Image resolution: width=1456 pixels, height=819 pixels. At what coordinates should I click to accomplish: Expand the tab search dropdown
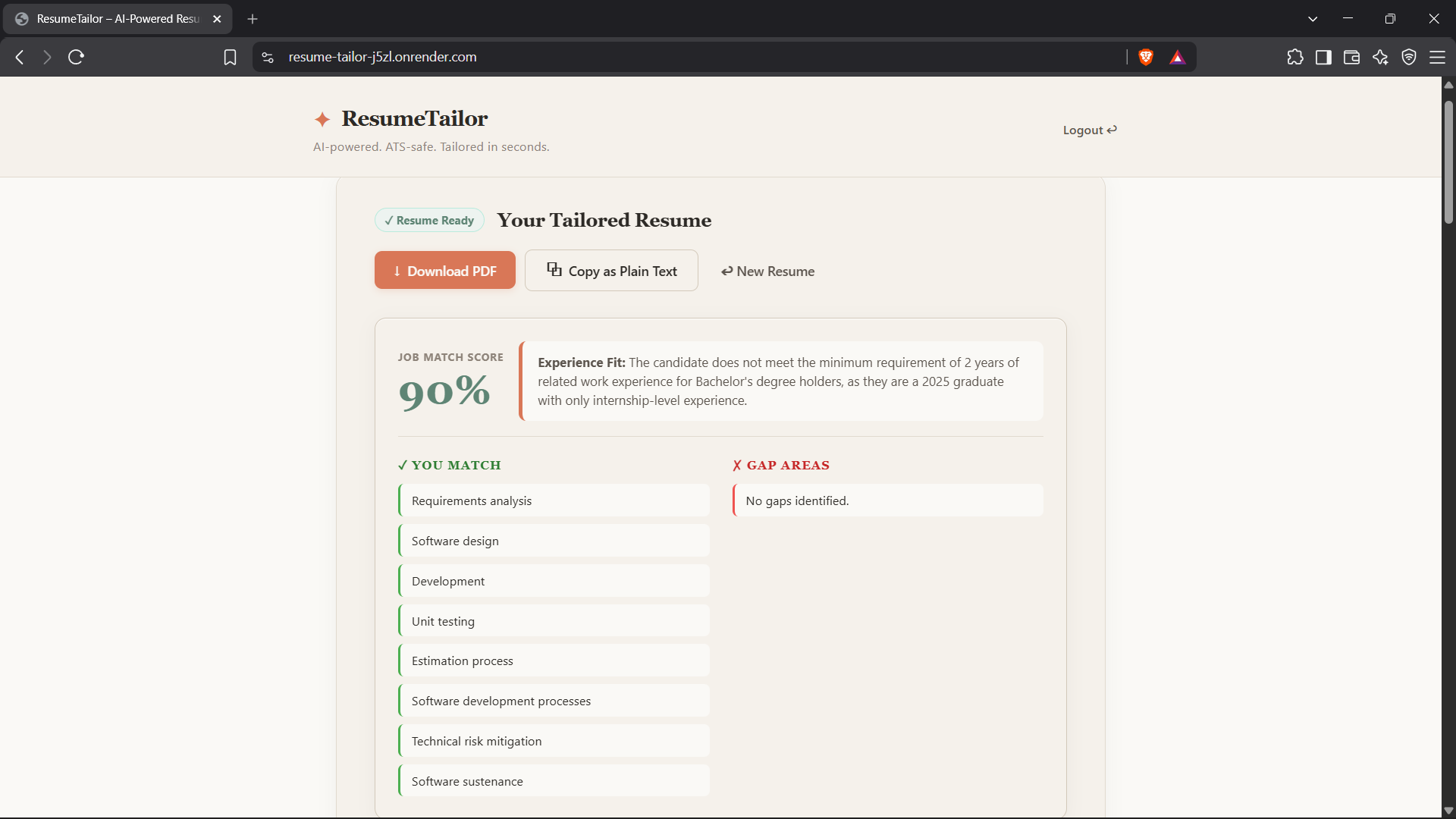pos(1313,19)
